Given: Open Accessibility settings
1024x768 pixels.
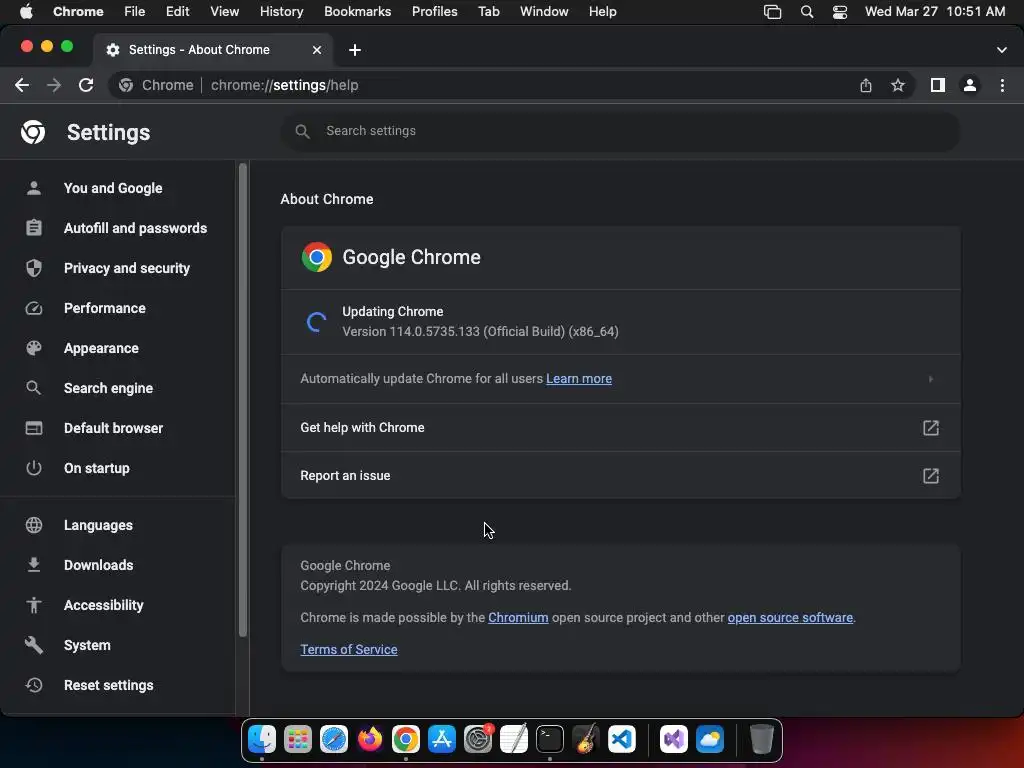Looking at the screenshot, I should pyautogui.click(x=103, y=605).
